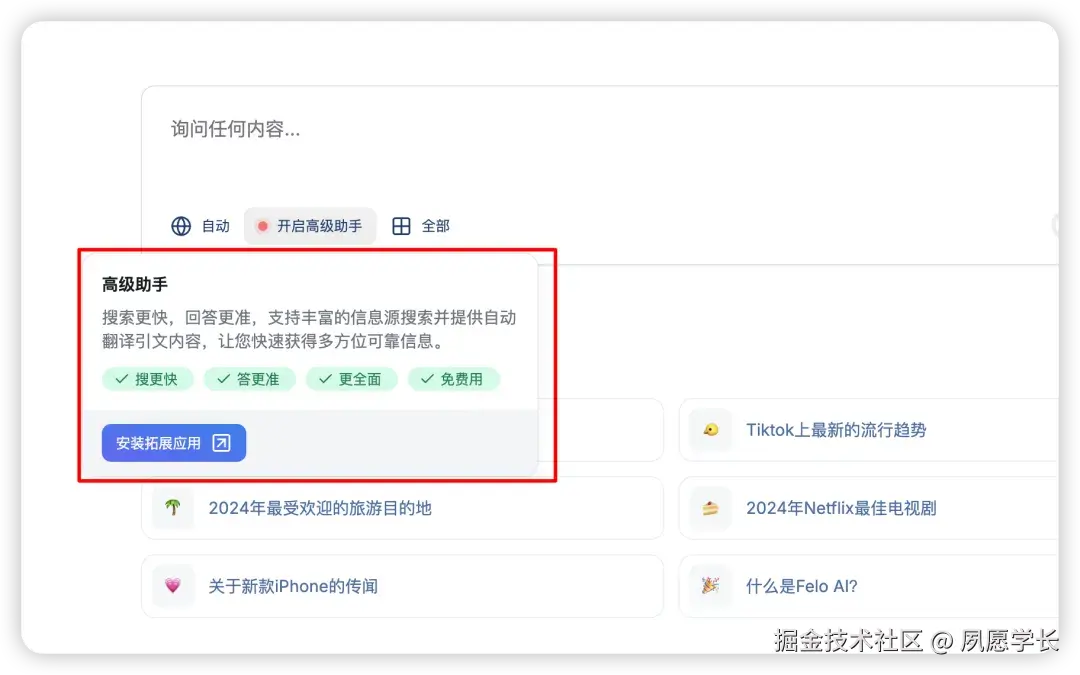Click the 询问任何内容 input field
Image resolution: width=1080 pixels, height=675 pixels.
[x=400, y=128]
